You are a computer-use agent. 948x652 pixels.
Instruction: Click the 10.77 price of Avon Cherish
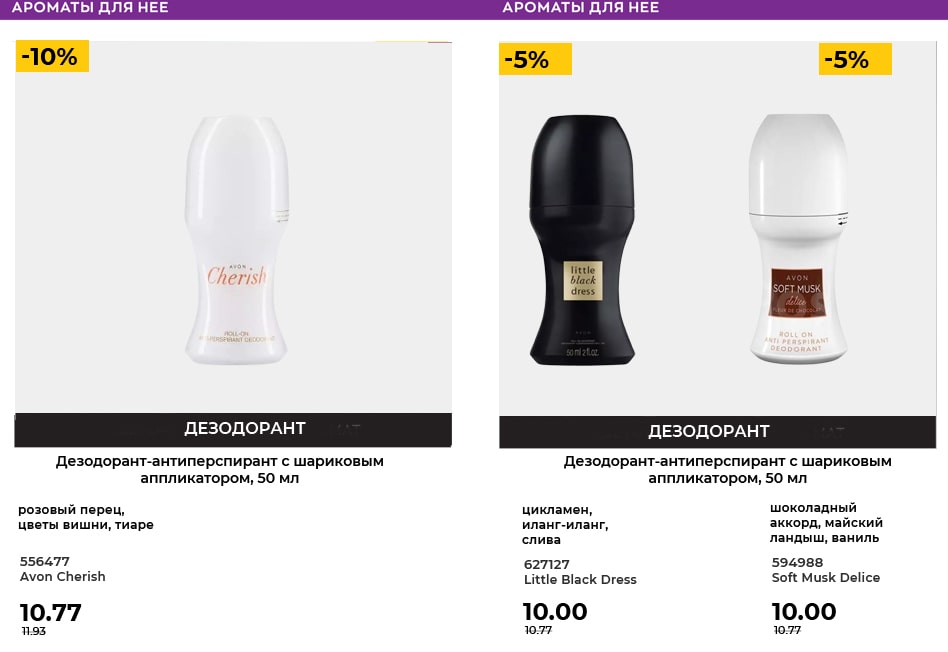(x=51, y=613)
